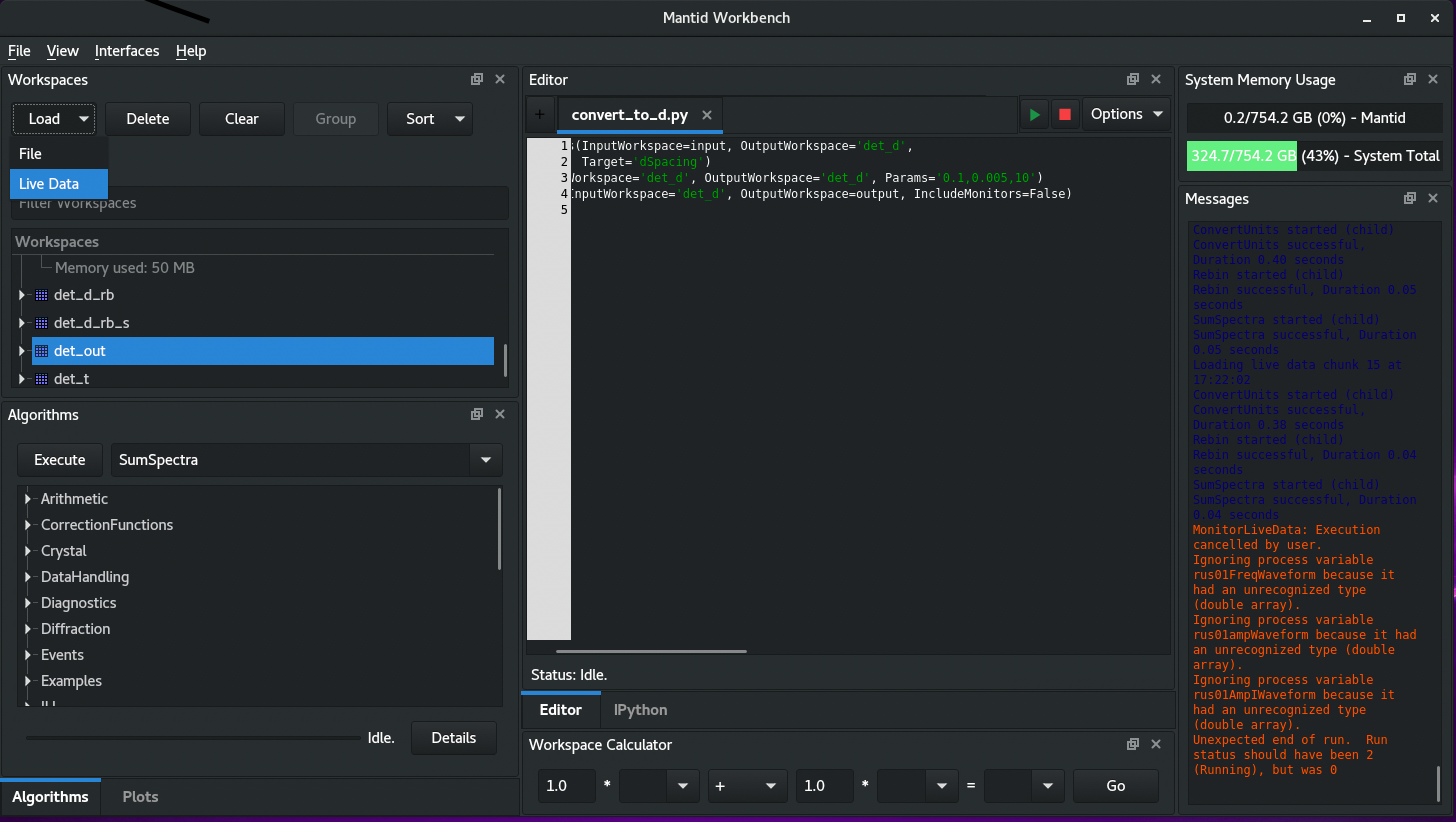Click the Execute algorithm button

[x=60, y=460]
